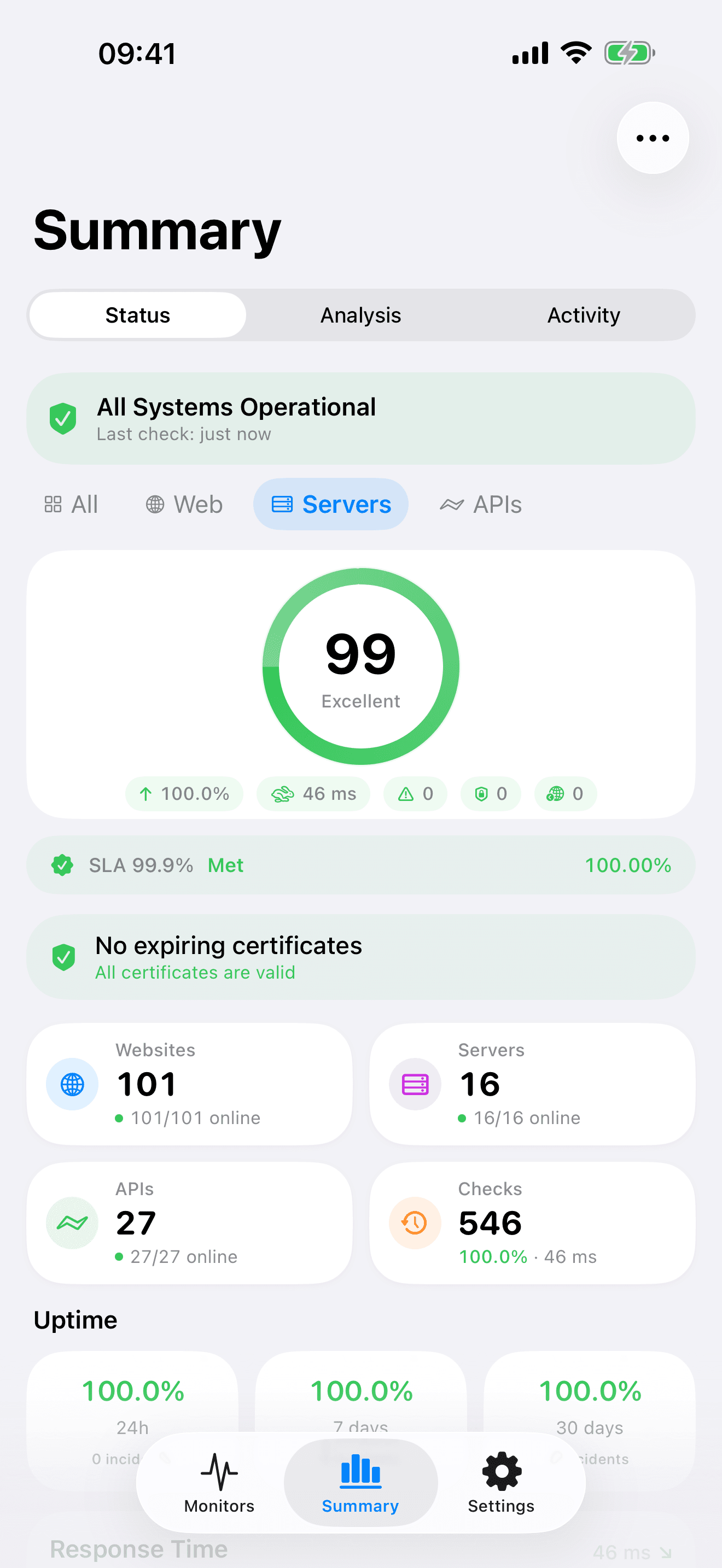Open the Servers 16 card
The image size is (722, 1568).
point(532,1084)
